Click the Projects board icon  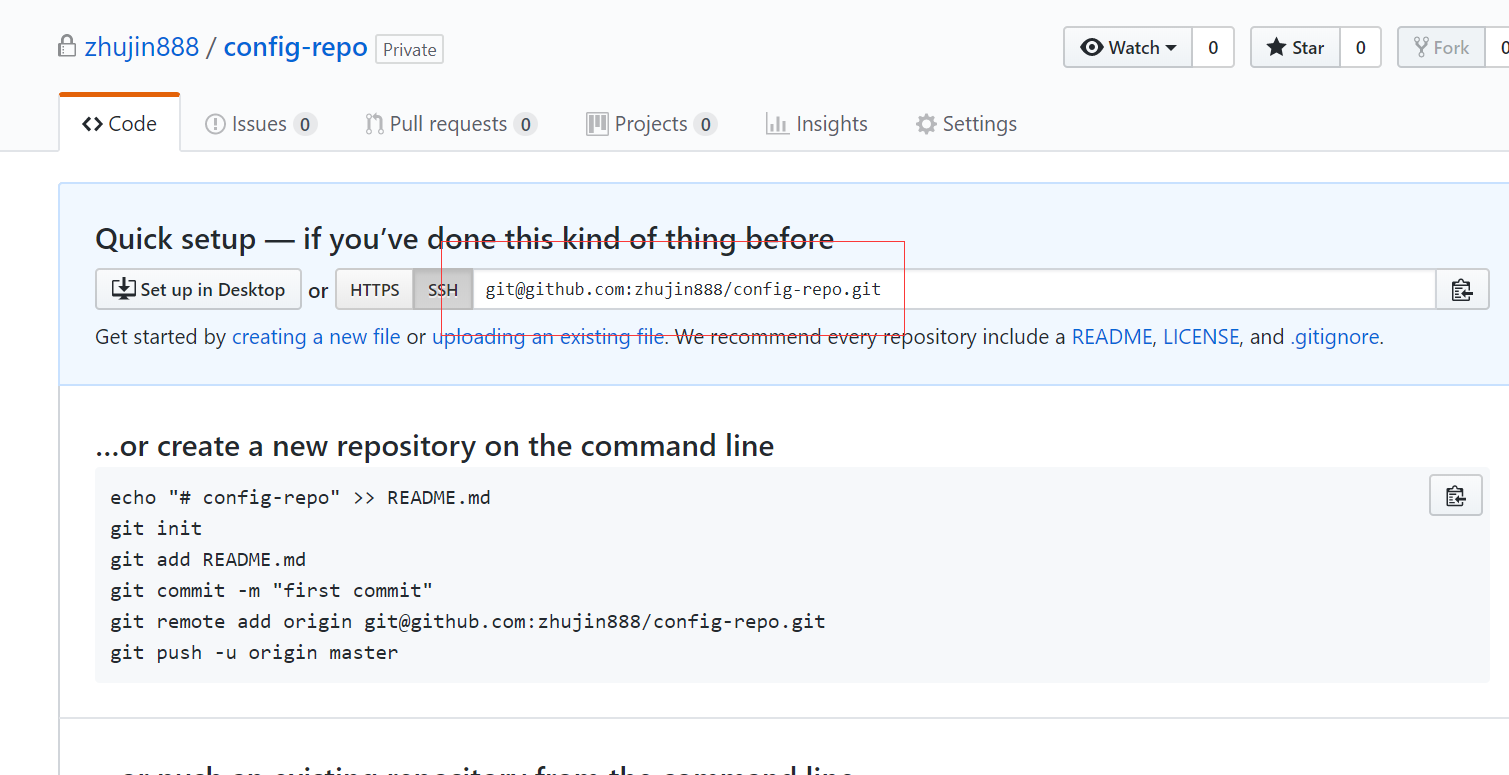(597, 124)
